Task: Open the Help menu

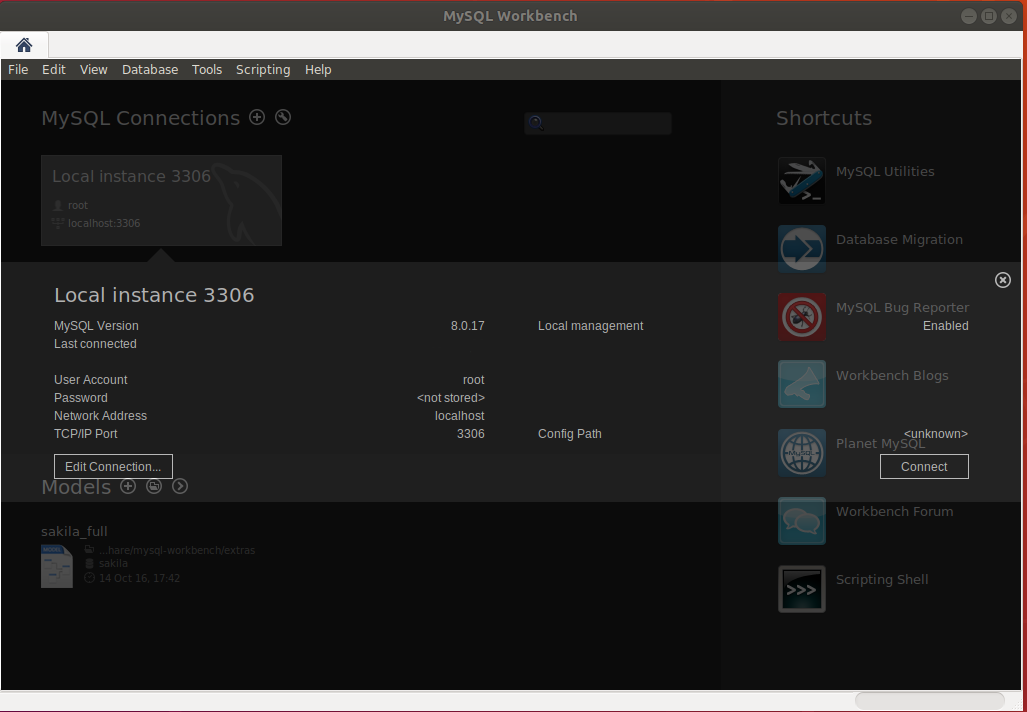Action: [318, 69]
